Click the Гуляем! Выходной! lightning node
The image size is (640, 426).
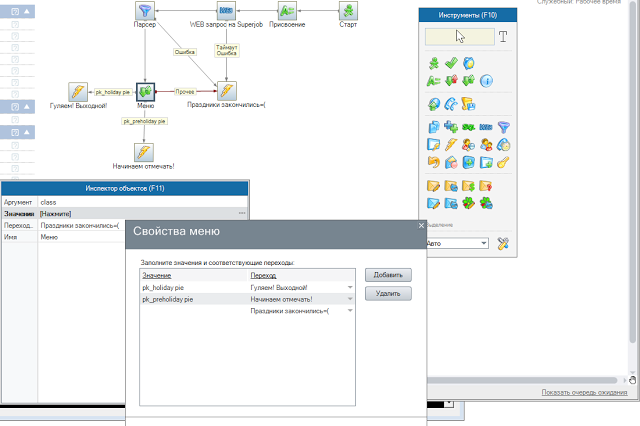click(76, 92)
